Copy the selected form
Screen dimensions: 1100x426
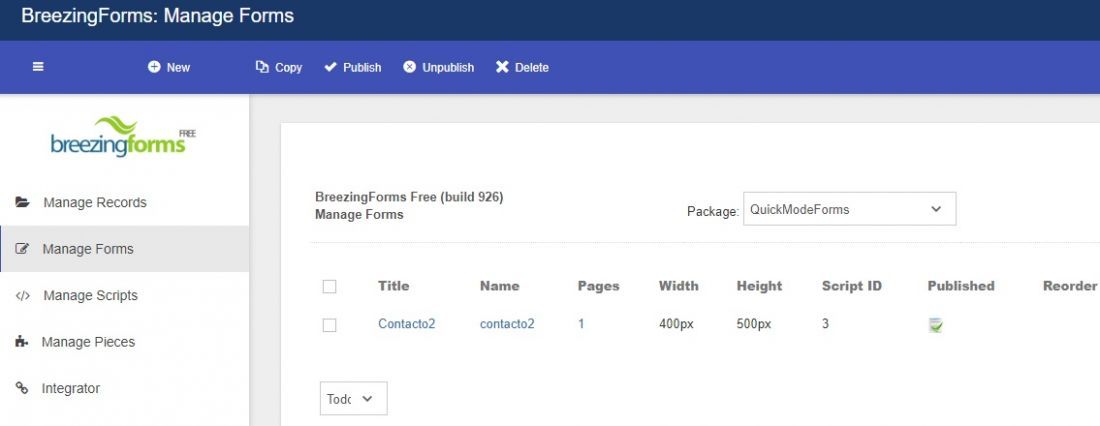pos(279,67)
